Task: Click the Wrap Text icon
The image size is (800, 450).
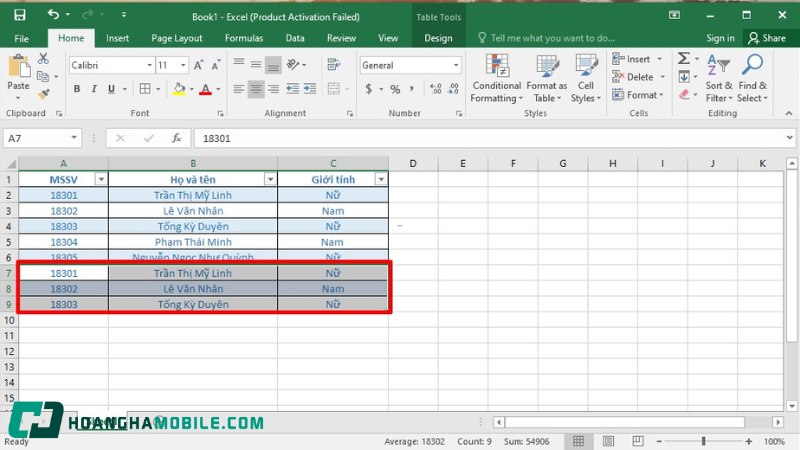Action: pos(334,64)
